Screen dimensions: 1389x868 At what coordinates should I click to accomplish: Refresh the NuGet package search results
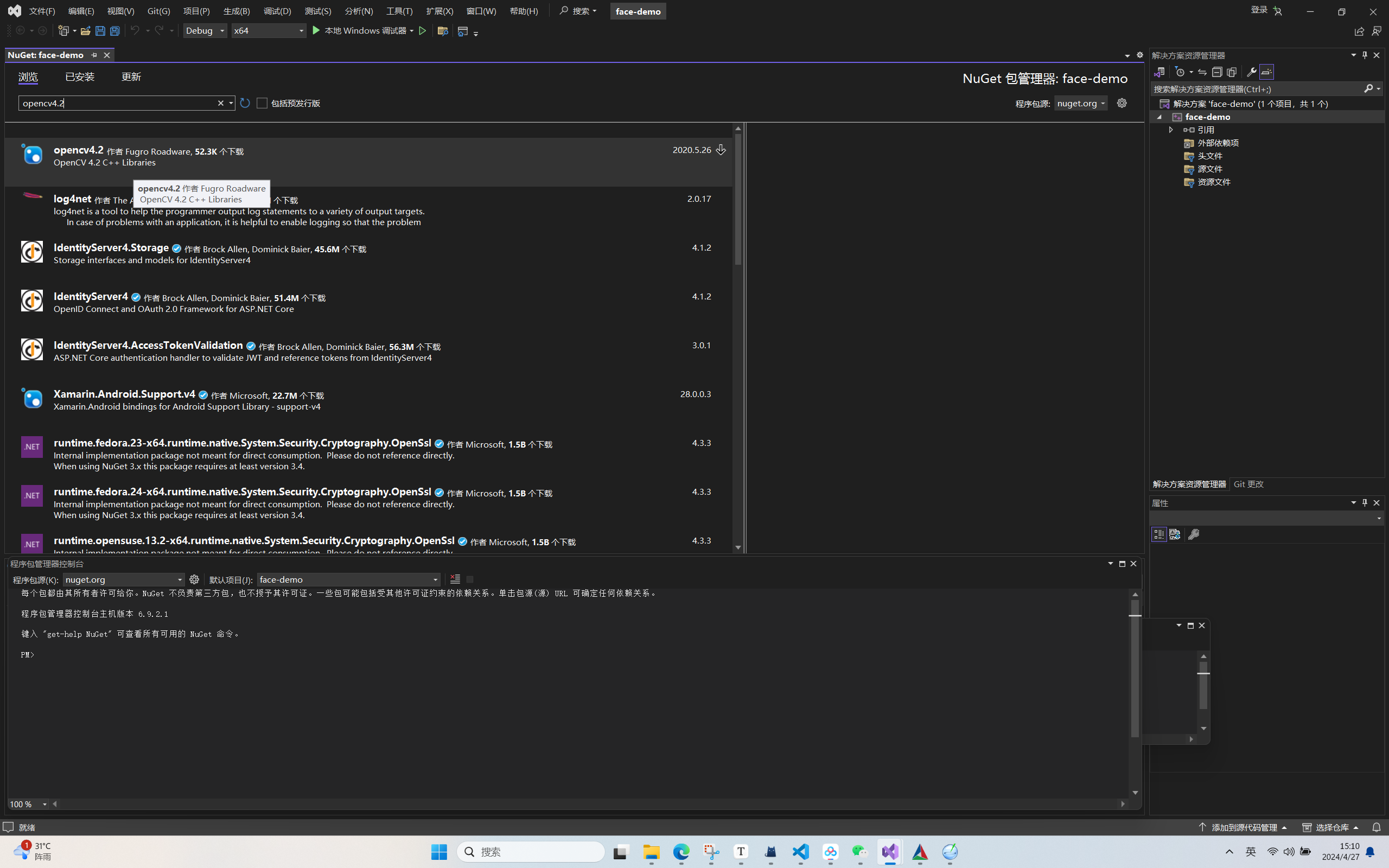(x=245, y=103)
